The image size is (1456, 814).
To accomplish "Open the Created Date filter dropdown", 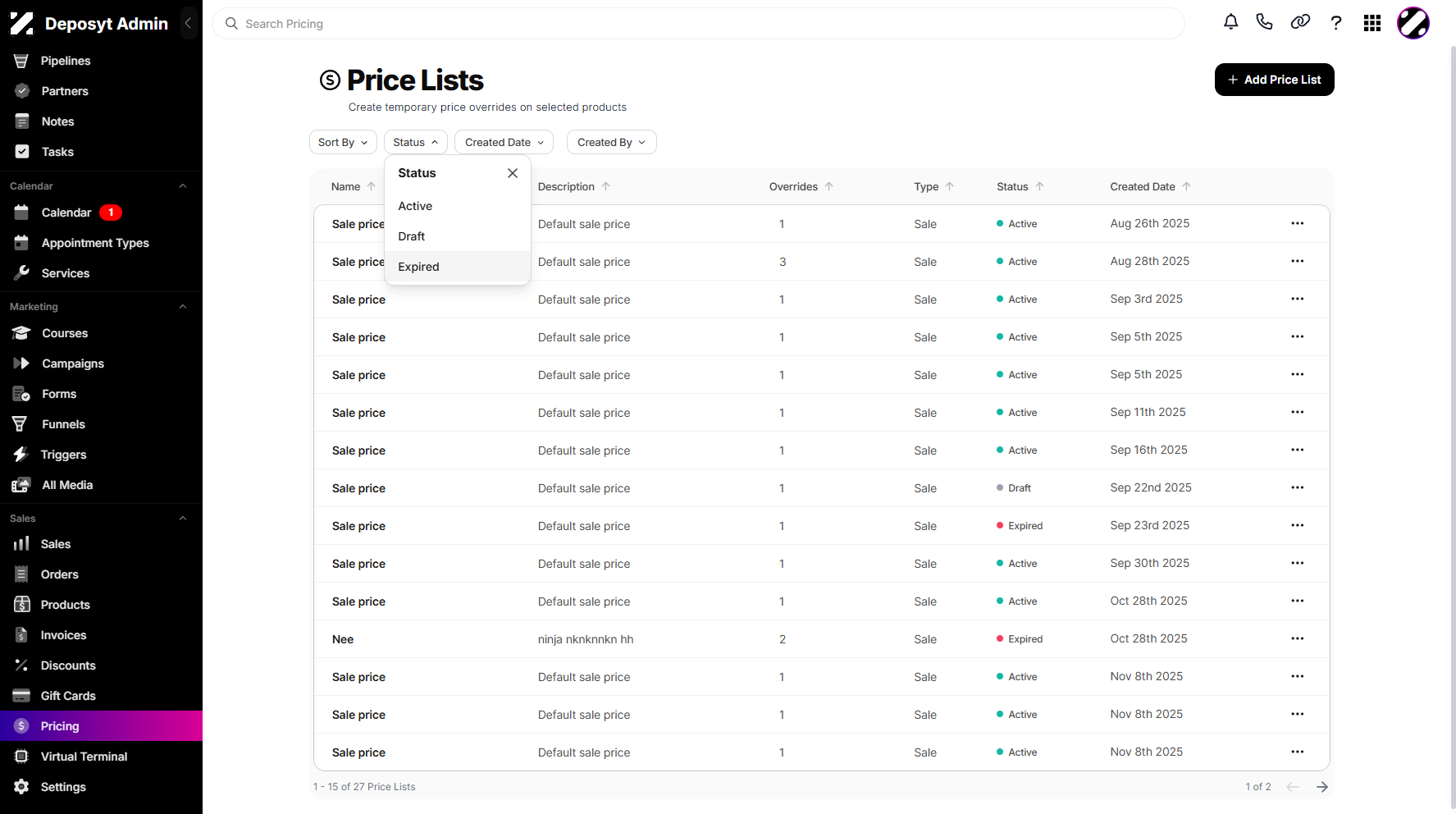I will (x=504, y=142).
